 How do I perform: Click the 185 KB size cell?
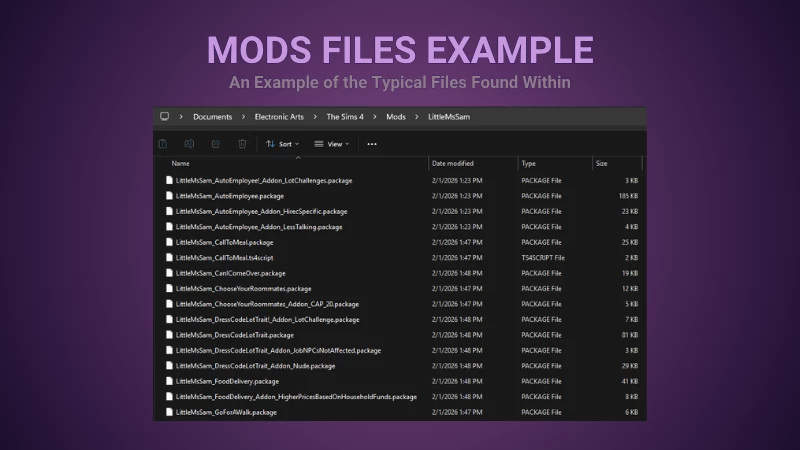(628, 196)
